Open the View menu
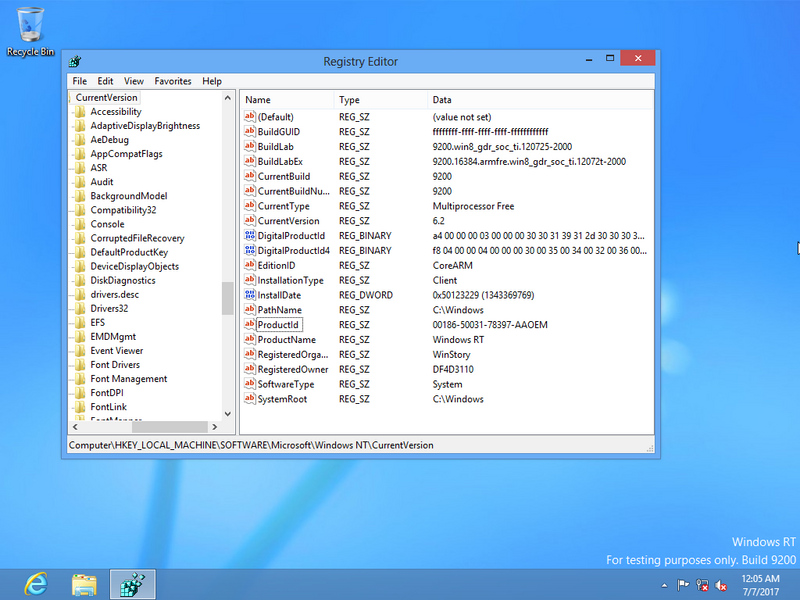 click(x=133, y=81)
